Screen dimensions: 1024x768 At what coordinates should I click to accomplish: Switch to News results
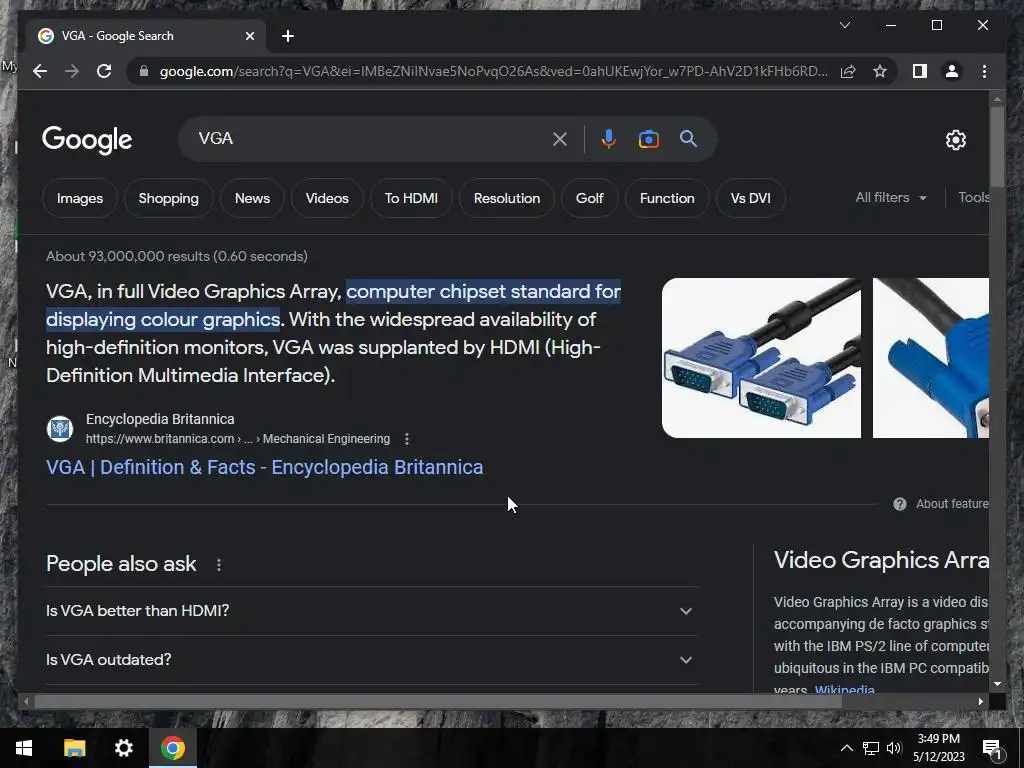[252, 198]
